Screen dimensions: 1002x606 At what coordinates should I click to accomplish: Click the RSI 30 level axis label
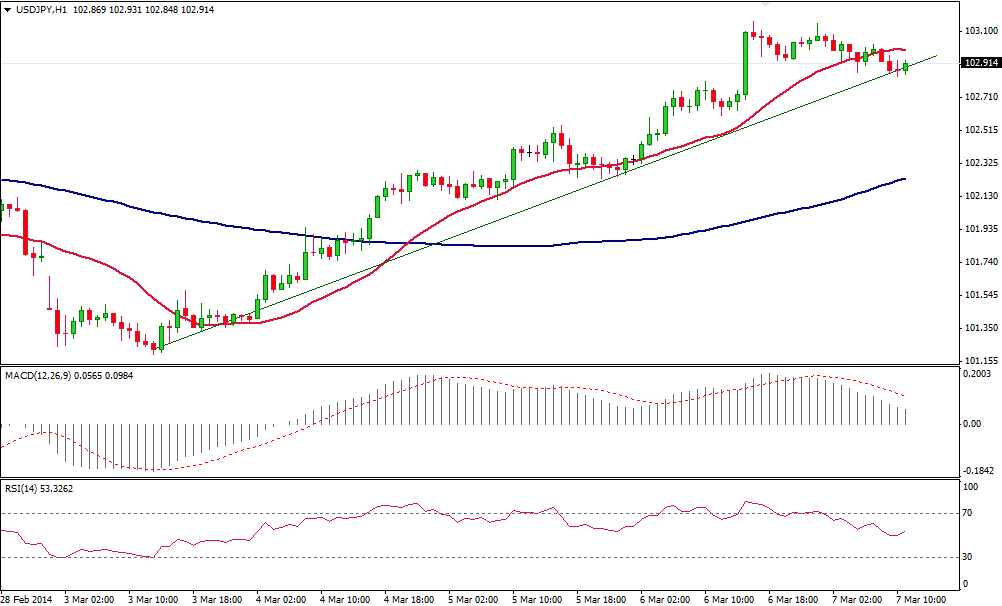968,556
